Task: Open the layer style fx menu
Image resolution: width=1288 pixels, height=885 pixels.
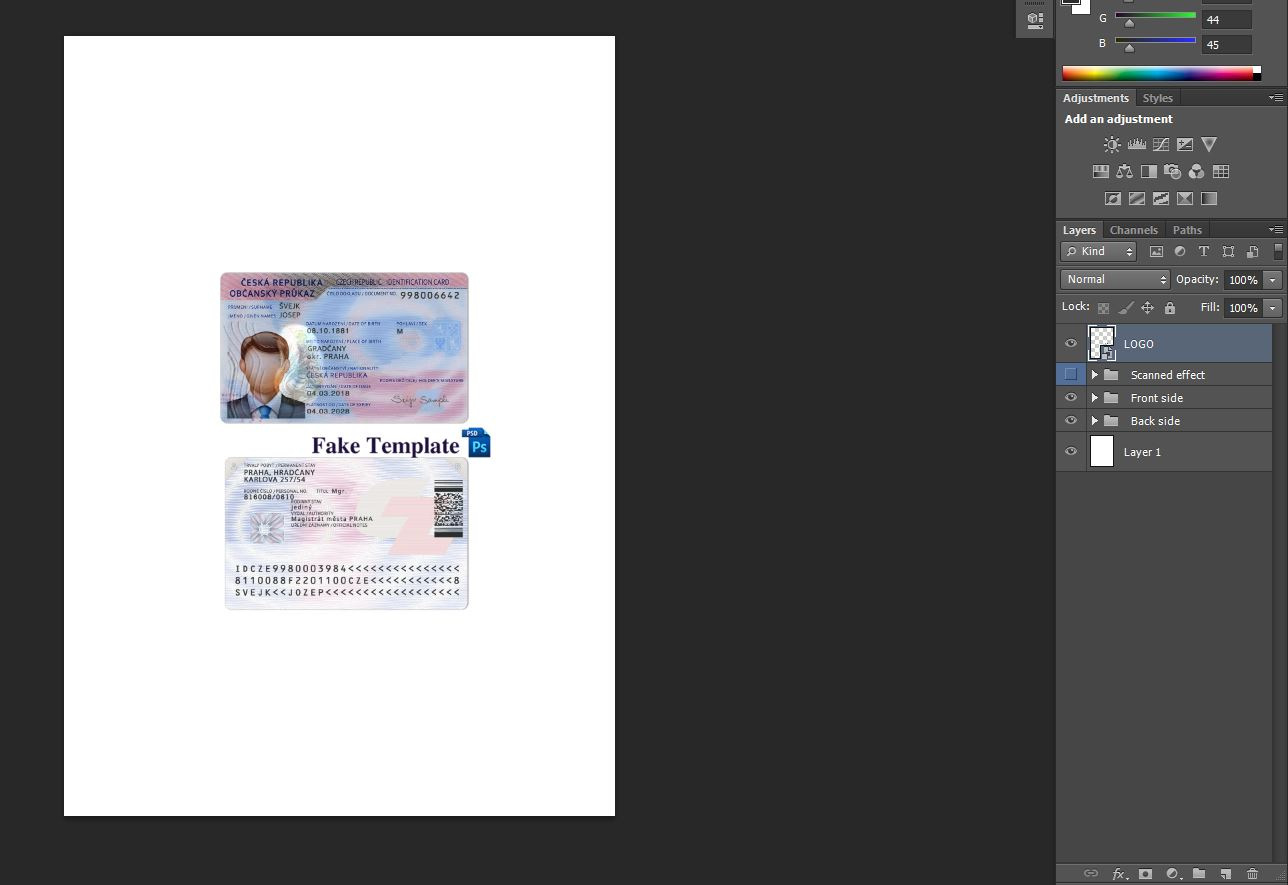Action: coord(1119,874)
